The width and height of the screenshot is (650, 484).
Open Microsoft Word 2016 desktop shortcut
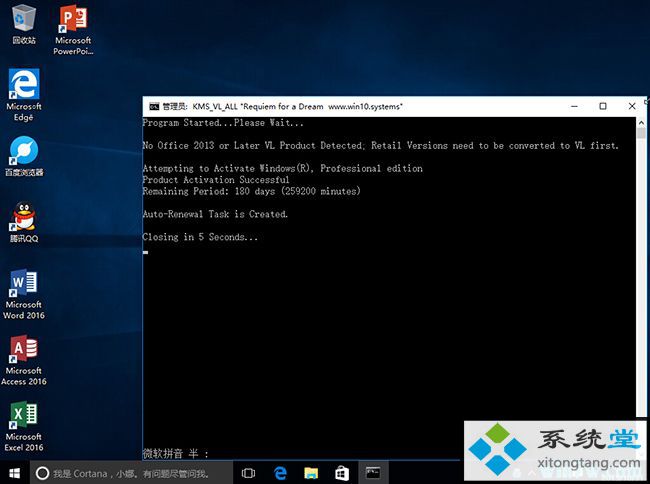point(24,294)
